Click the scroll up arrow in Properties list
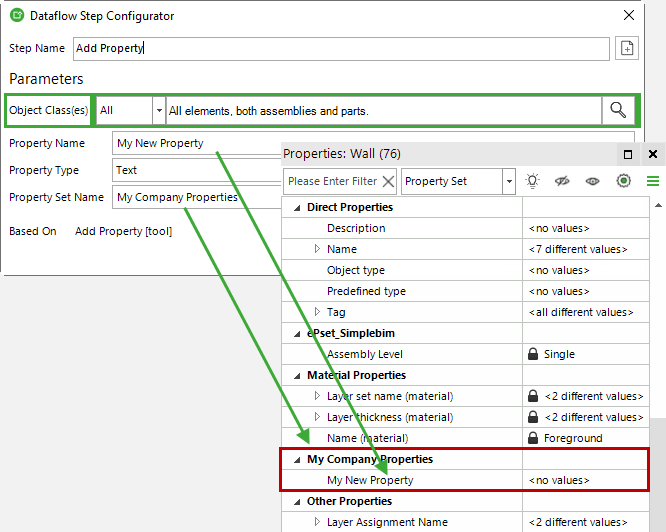The image size is (666, 532). pos(658,205)
